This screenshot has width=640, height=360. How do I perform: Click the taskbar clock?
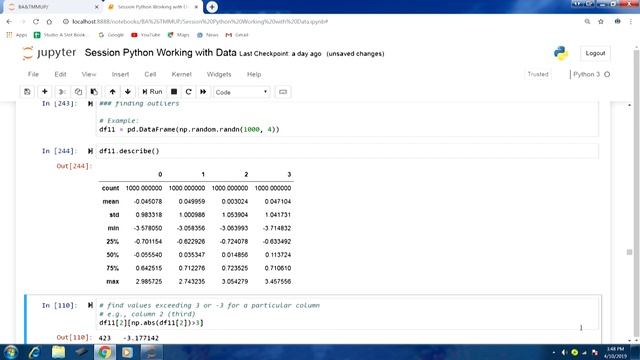[x=616, y=352]
